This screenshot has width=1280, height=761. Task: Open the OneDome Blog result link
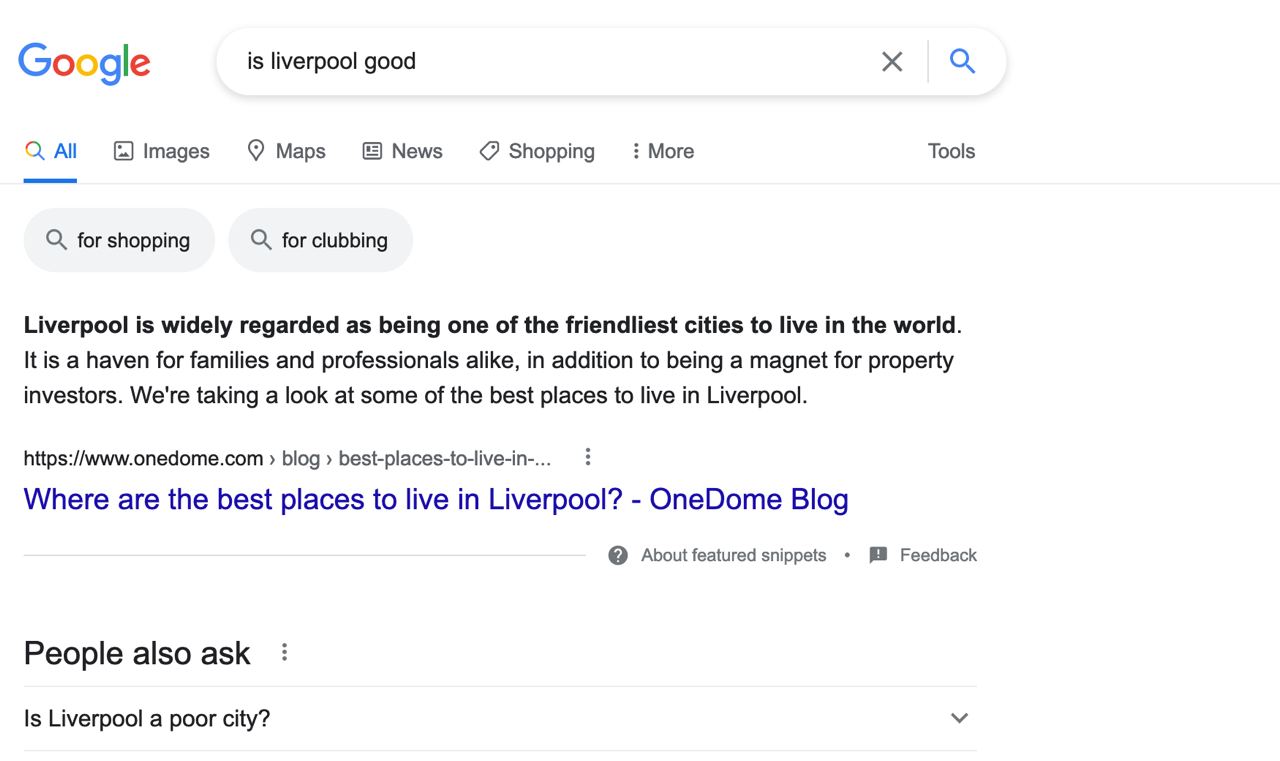436,499
